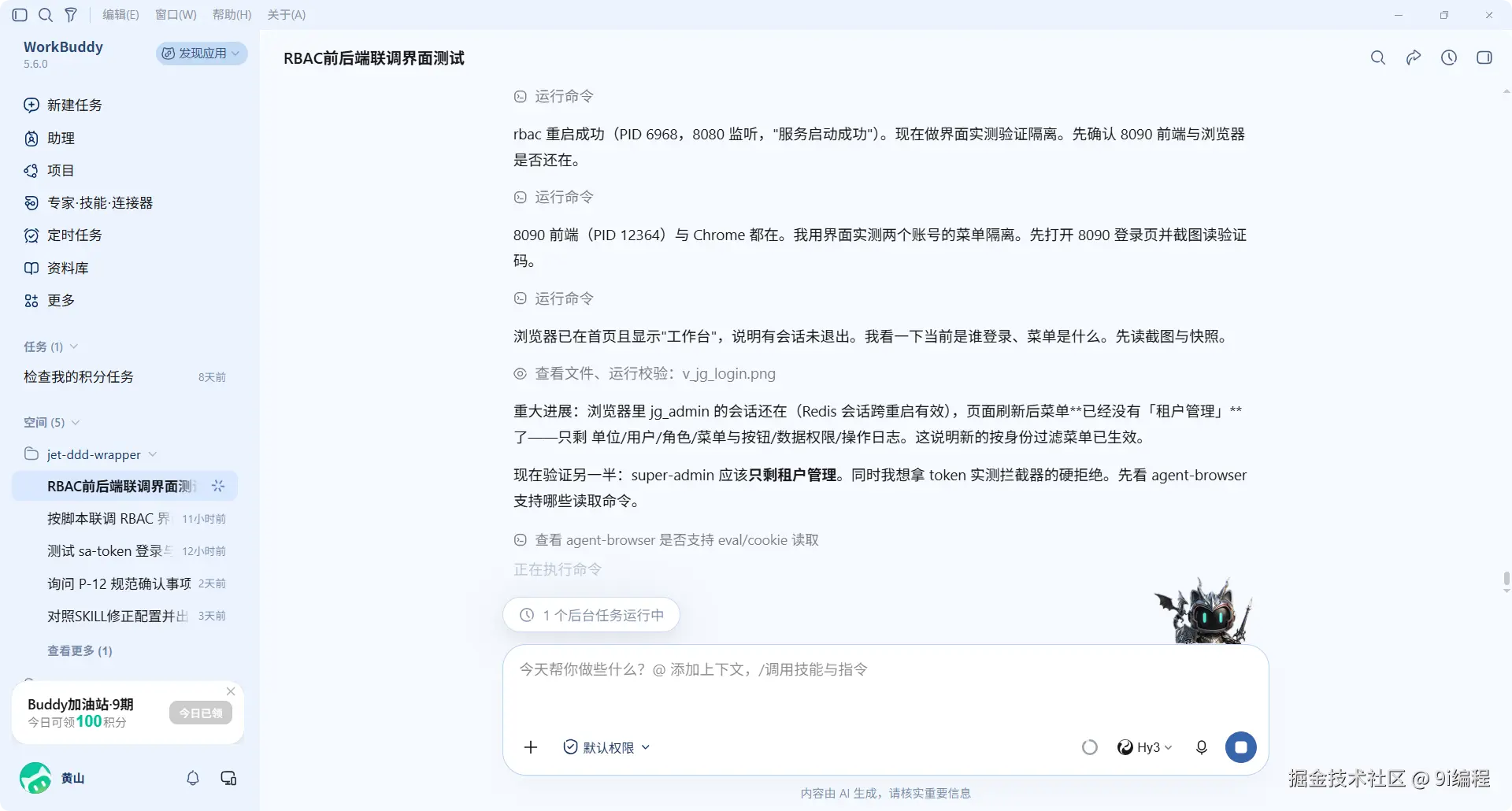Toggle the right side panel icon
The height and width of the screenshot is (811, 1512).
[1484, 57]
